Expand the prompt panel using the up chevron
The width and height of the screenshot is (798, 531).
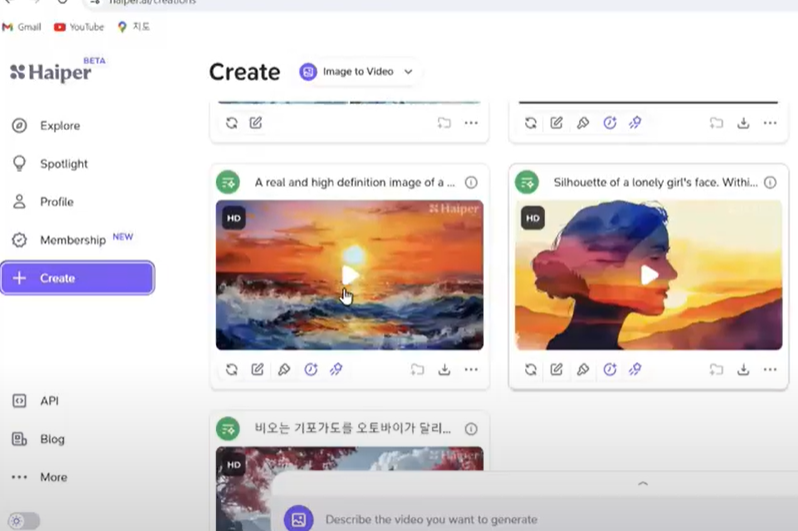(643, 484)
